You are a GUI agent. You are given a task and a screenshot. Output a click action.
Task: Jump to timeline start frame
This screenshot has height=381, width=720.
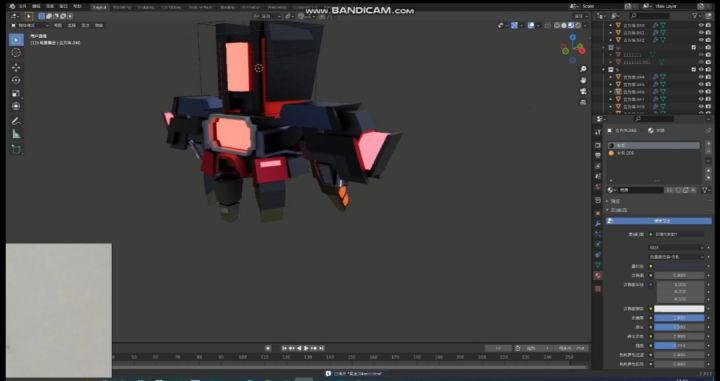click(x=284, y=348)
